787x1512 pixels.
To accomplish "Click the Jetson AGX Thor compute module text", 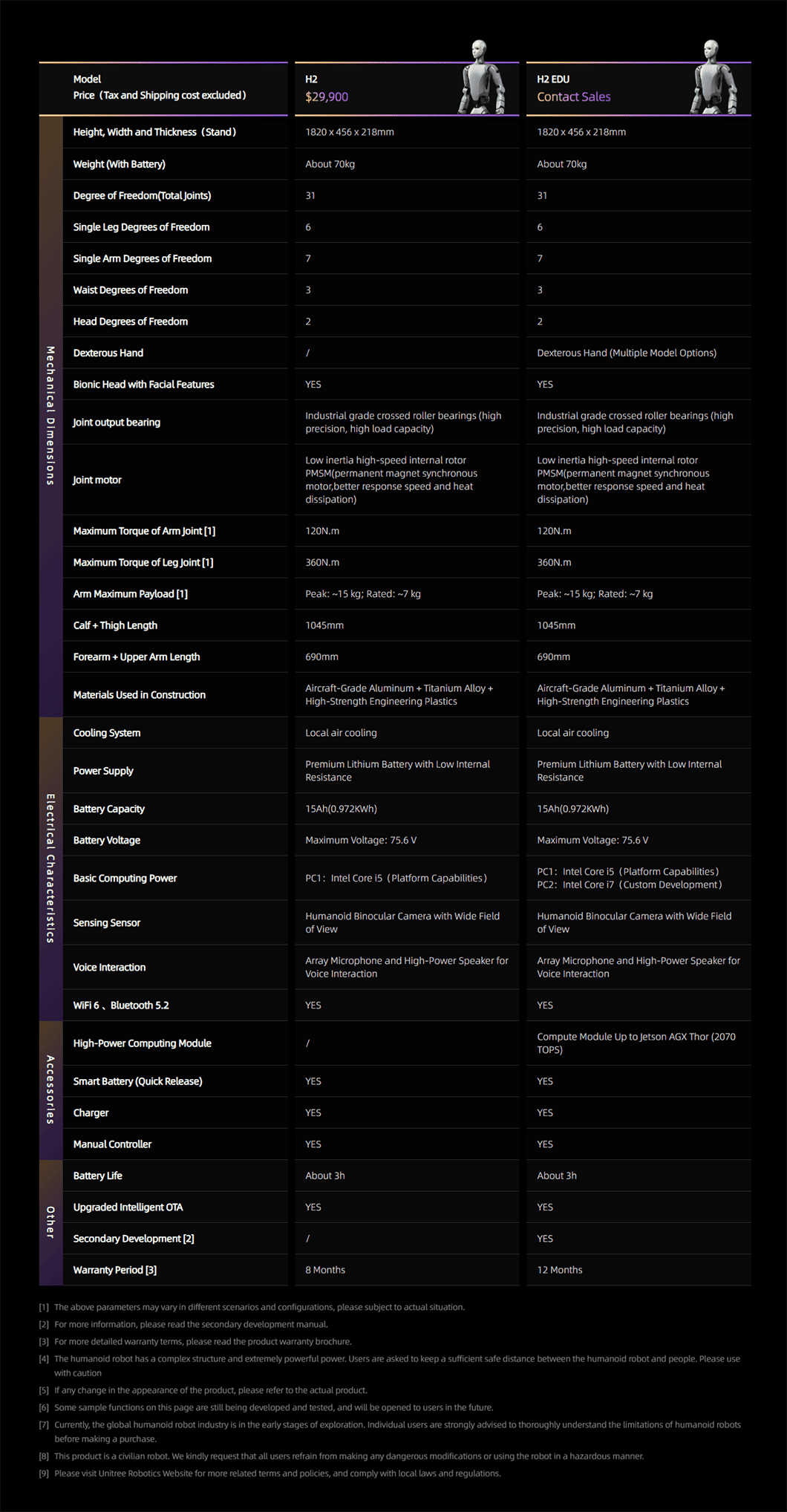I will (x=636, y=1043).
